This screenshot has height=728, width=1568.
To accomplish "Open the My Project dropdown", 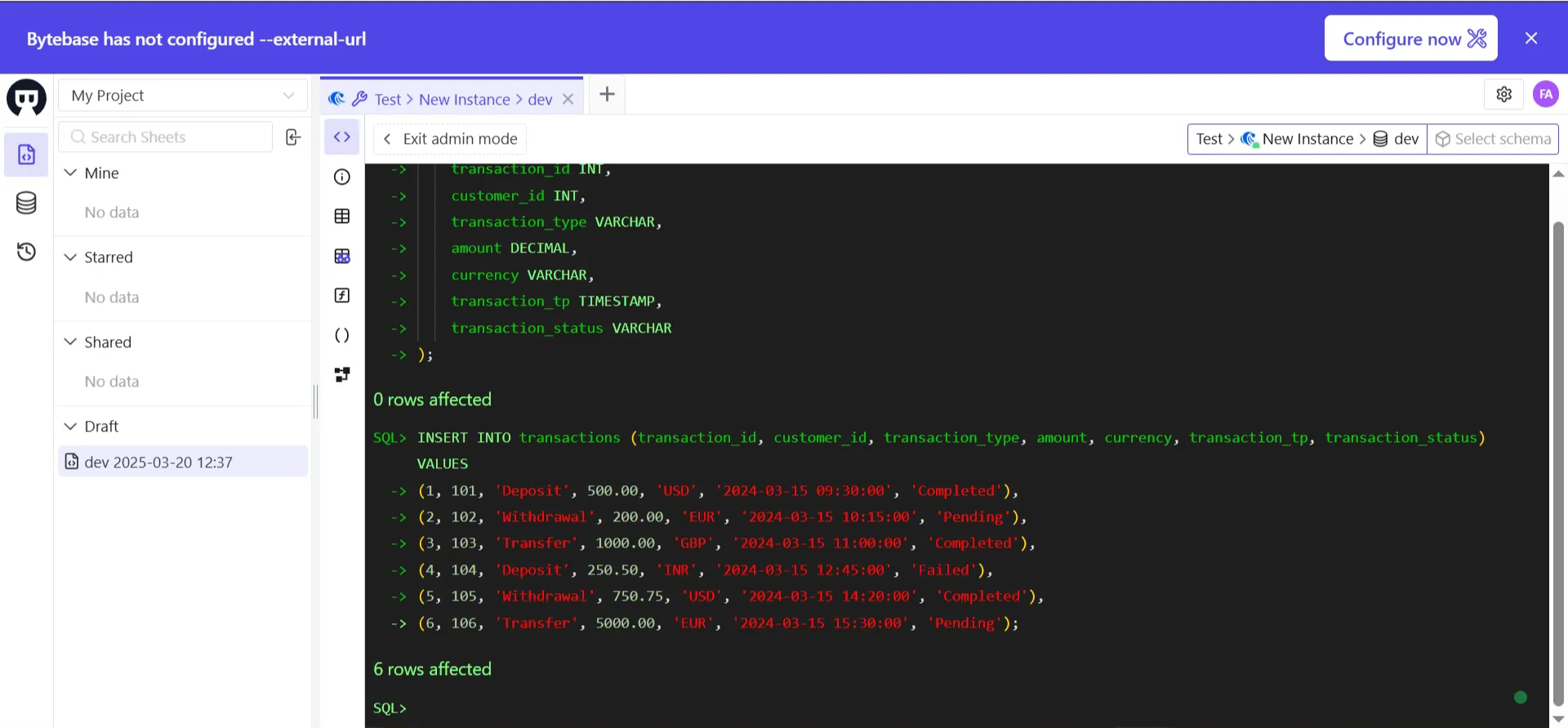I will tap(183, 96).
